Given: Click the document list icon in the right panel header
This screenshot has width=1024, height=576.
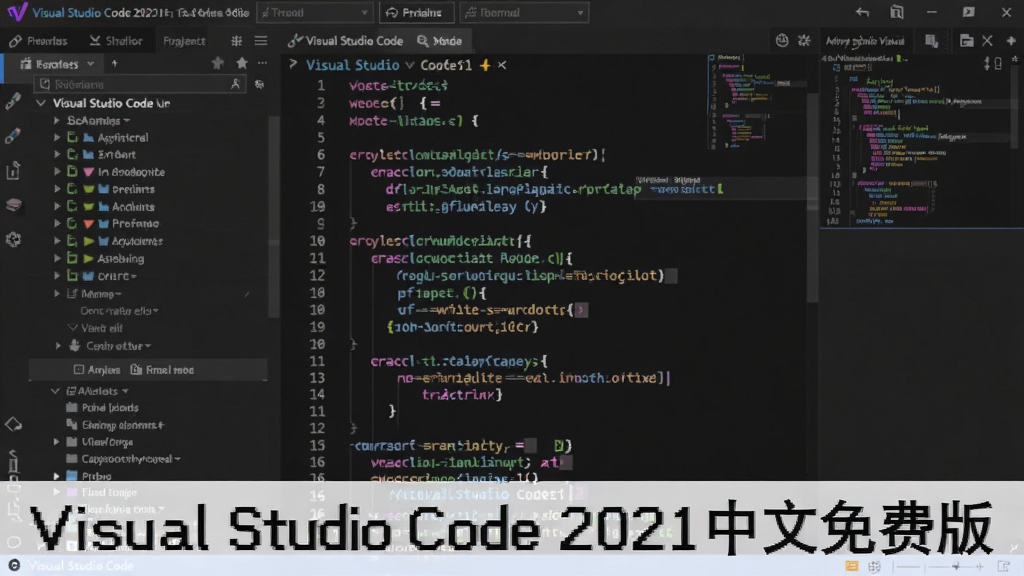Looking at the screenshot, I should pyautogui.click(x=931, y=41).
